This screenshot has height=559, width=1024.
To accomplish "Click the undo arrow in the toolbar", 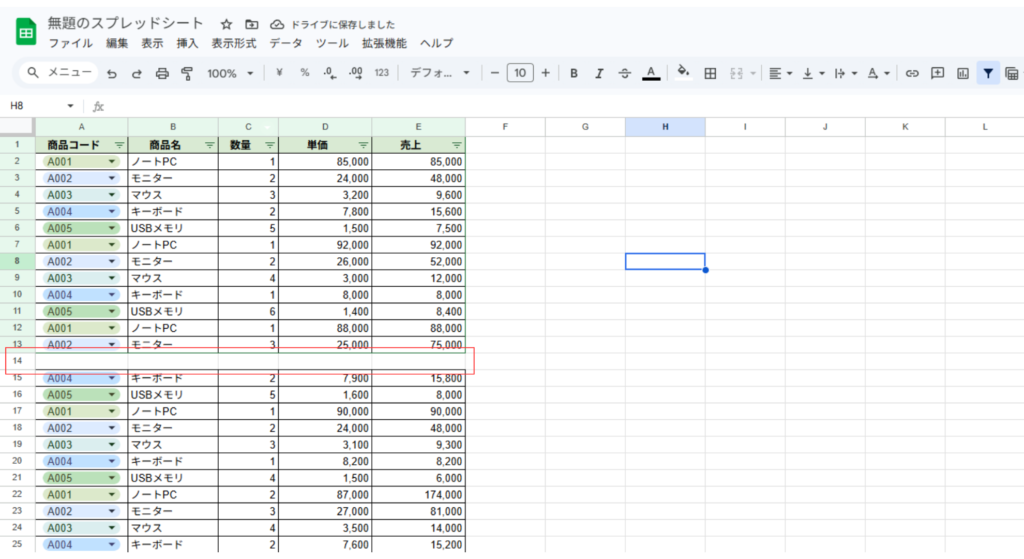I will (112, 73).
